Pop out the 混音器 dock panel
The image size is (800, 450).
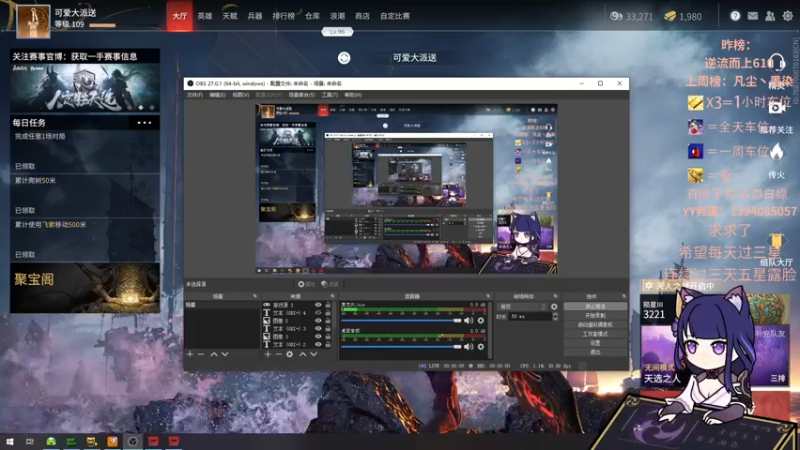(488, 296)
